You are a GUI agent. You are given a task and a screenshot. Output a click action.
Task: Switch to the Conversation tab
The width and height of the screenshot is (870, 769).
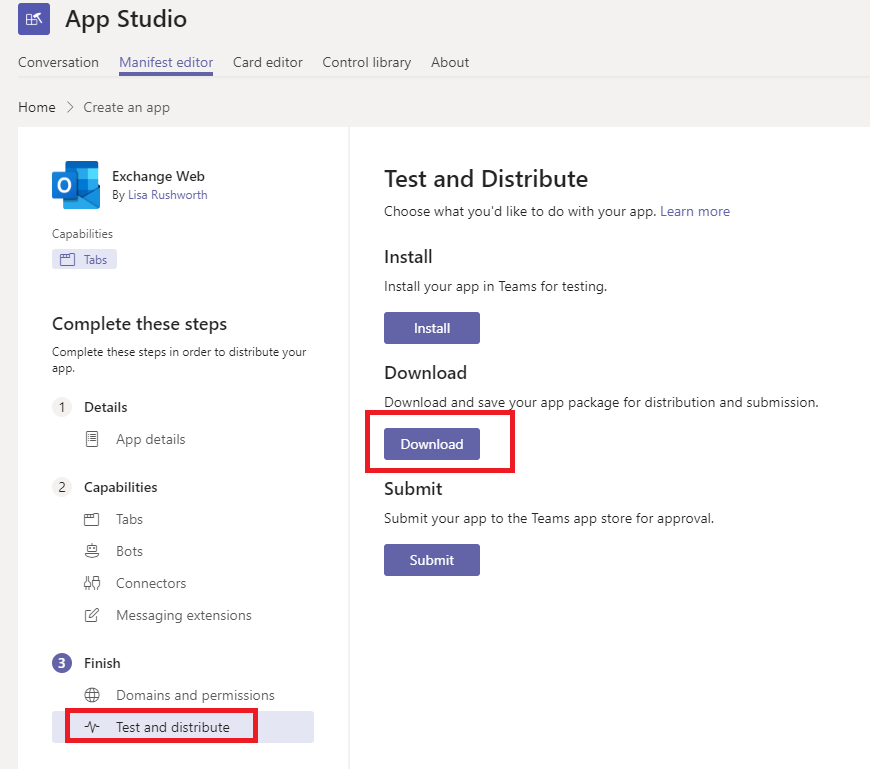pos(58,62)
